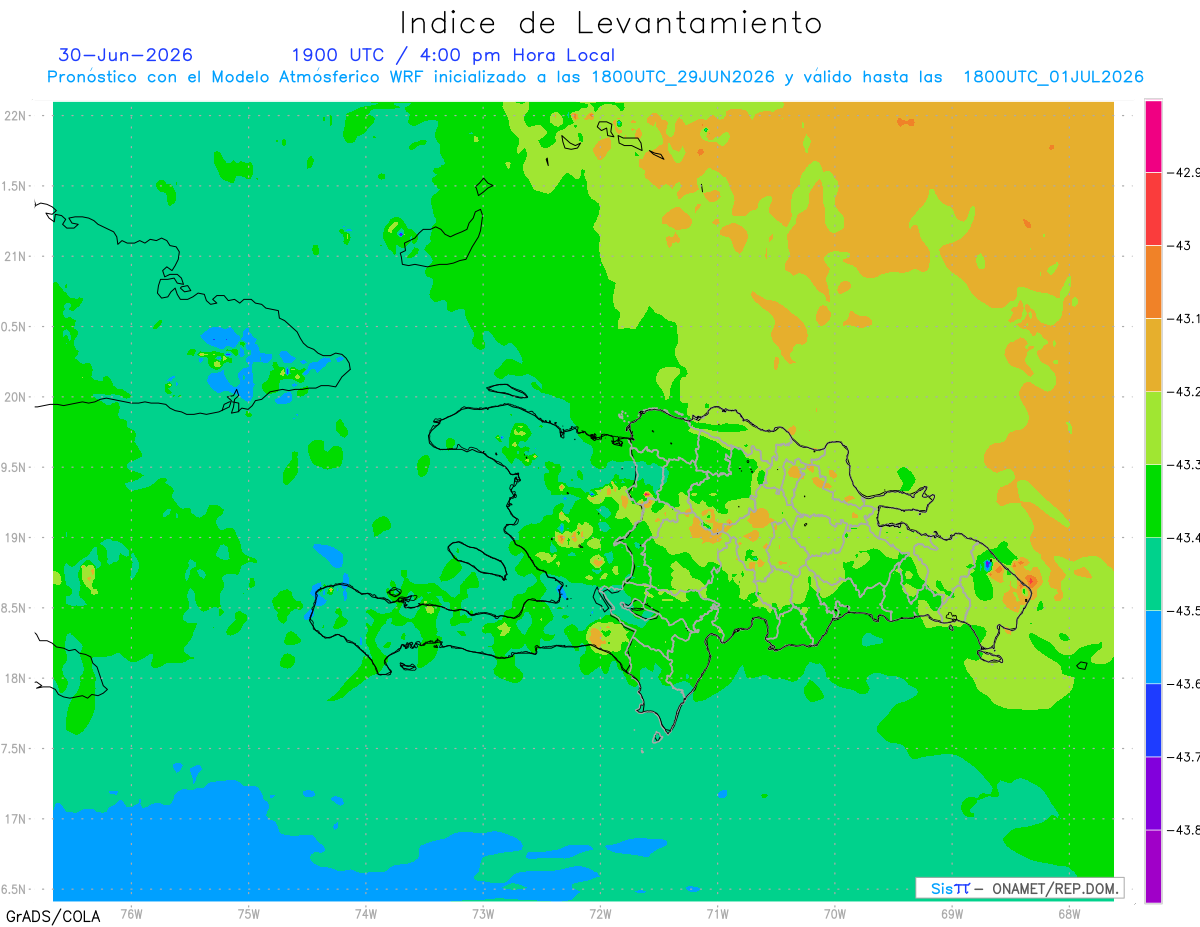The height and width of the screenshot is (927, 1200).
Task: Click the '-43.2' color scale value
Action: pyautogui.click(x=1184, y=392)
